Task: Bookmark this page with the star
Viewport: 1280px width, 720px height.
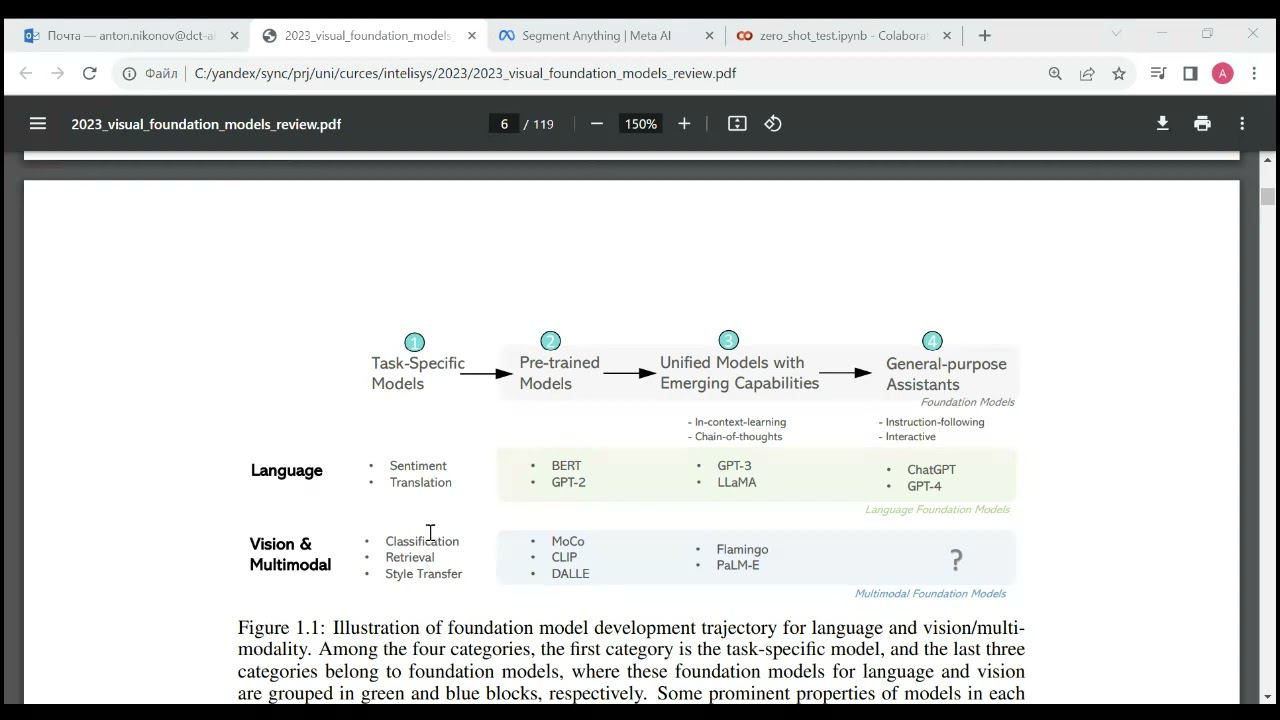Action: point(1119,73)
